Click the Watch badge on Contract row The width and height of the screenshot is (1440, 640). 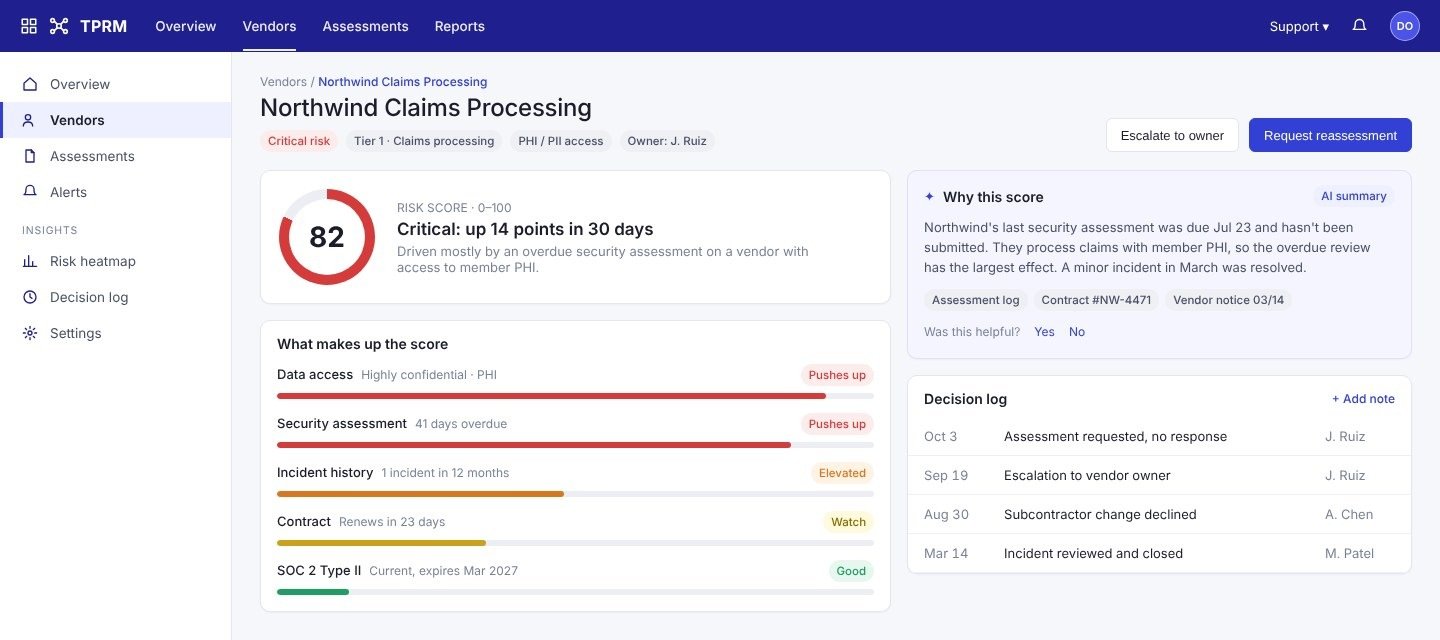pos(848,522)
